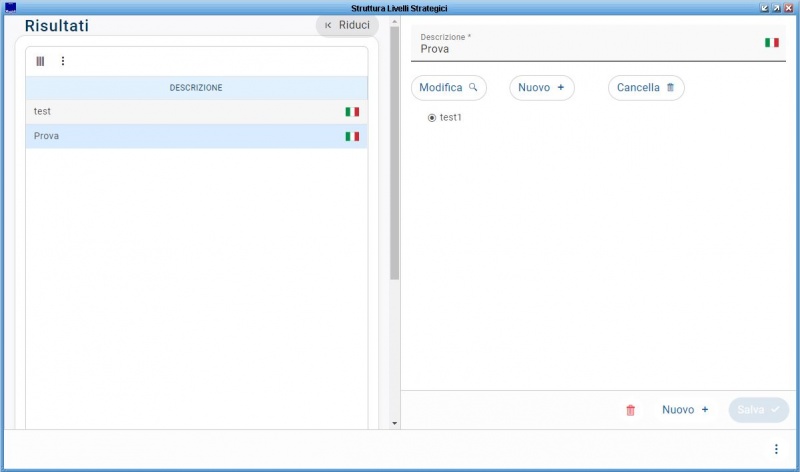The width and height of the screenshot is (800, 472).
Task: Click the scroll up arrow of results scrollbar
Action: pyautogui.click(x=394, y=21)
